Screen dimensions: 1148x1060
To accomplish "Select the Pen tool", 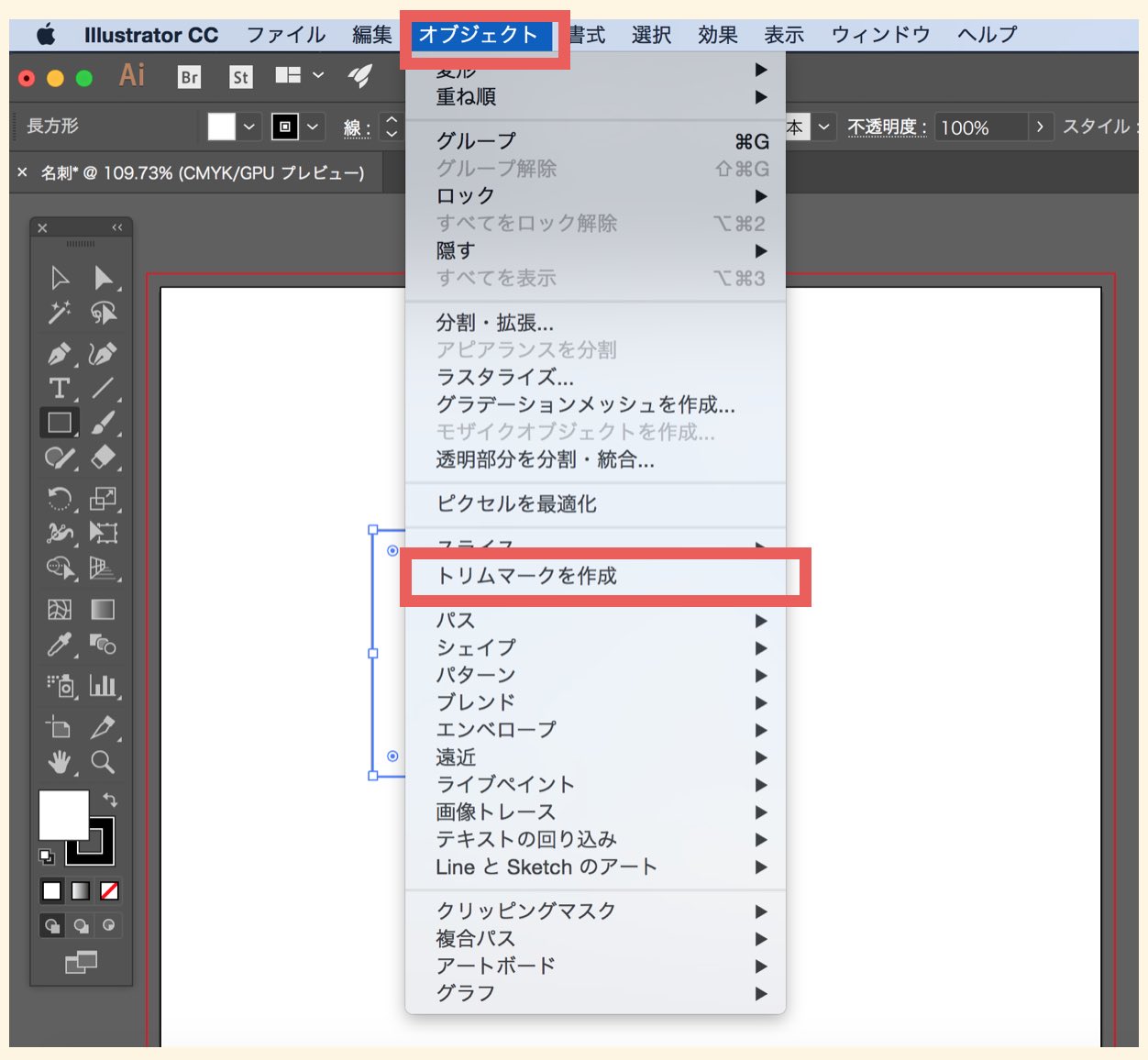I will pos(60,354).
